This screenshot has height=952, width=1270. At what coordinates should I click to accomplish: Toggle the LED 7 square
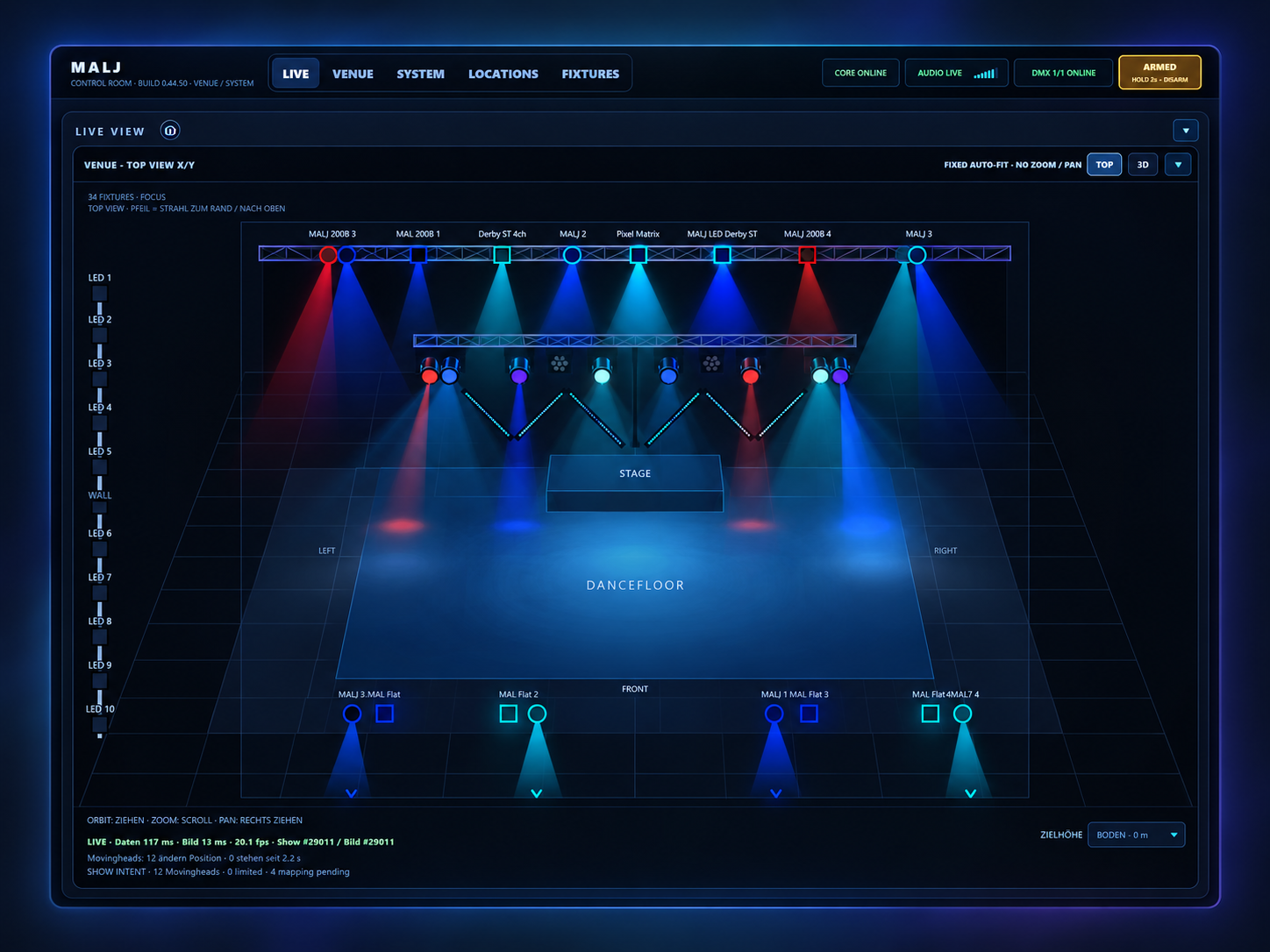99,593
